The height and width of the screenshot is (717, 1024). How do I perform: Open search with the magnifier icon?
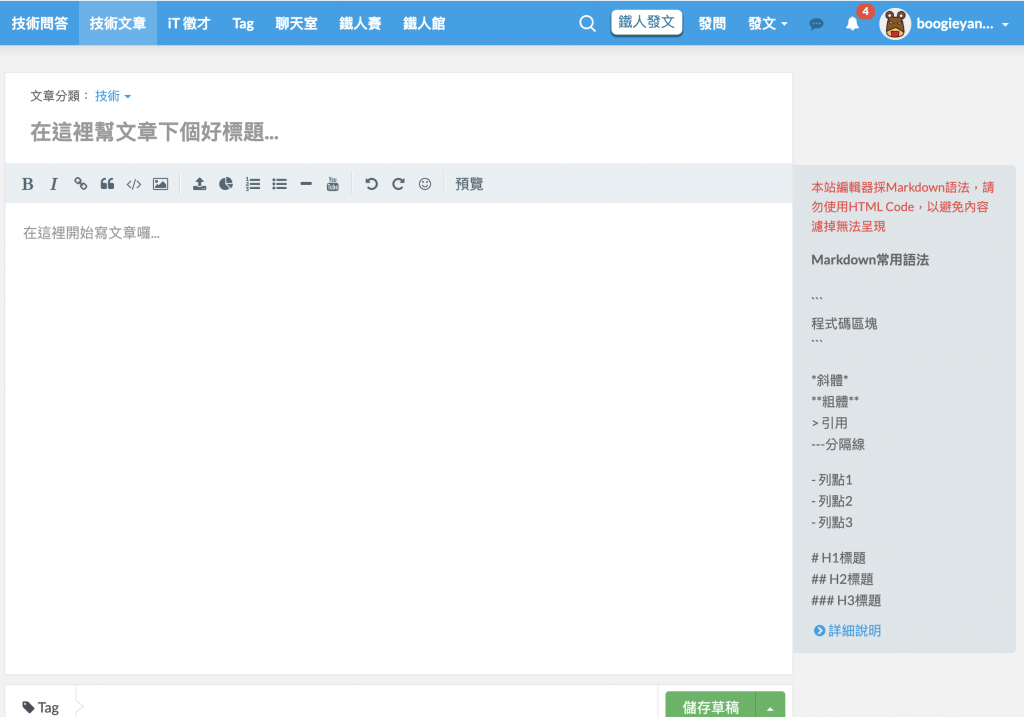pos(587,24)
